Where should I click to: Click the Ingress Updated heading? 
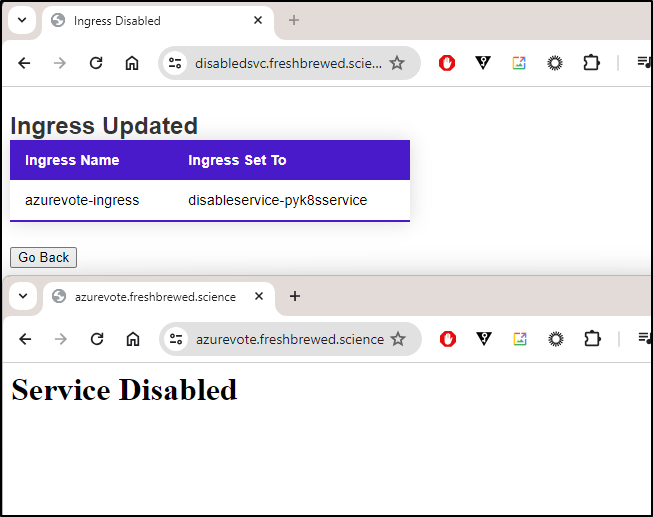pos(104,126)
